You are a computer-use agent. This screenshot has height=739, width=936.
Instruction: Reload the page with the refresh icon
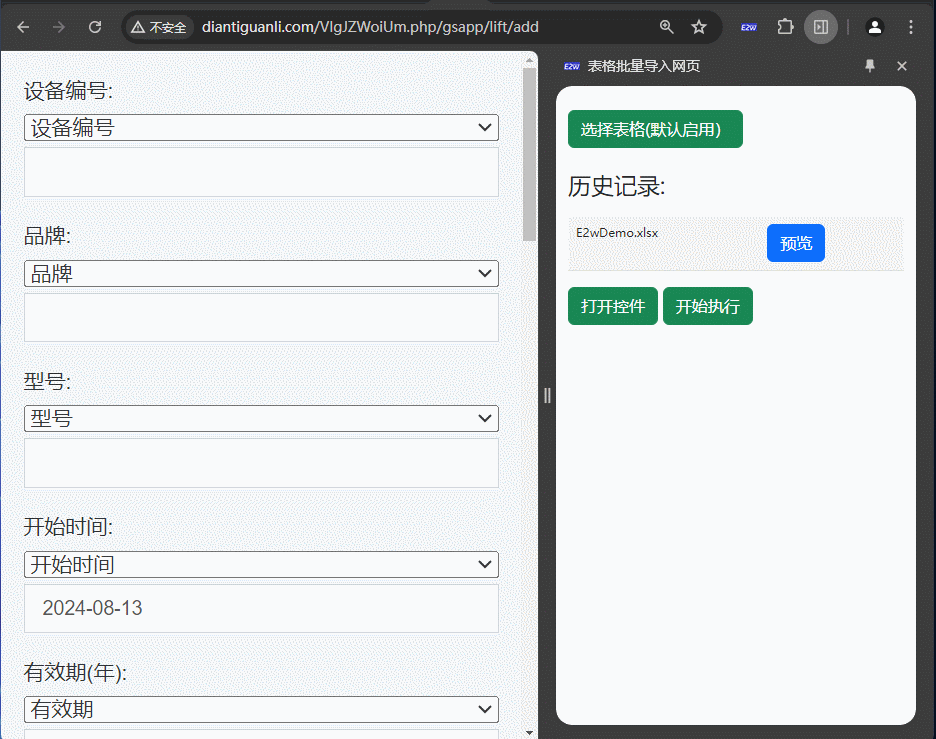pyautogui.click(x=95, y=27)
